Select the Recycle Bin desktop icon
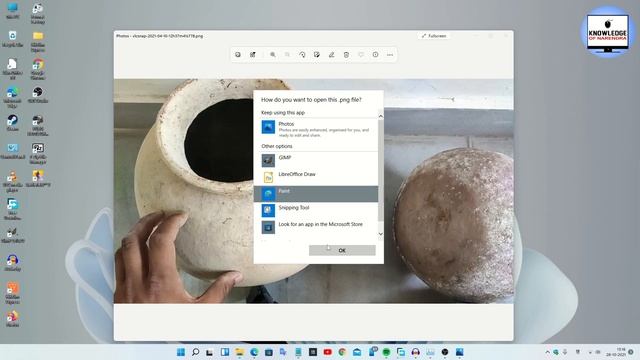Viewport: 640px width, 360px height. click(x=13, y=39)
